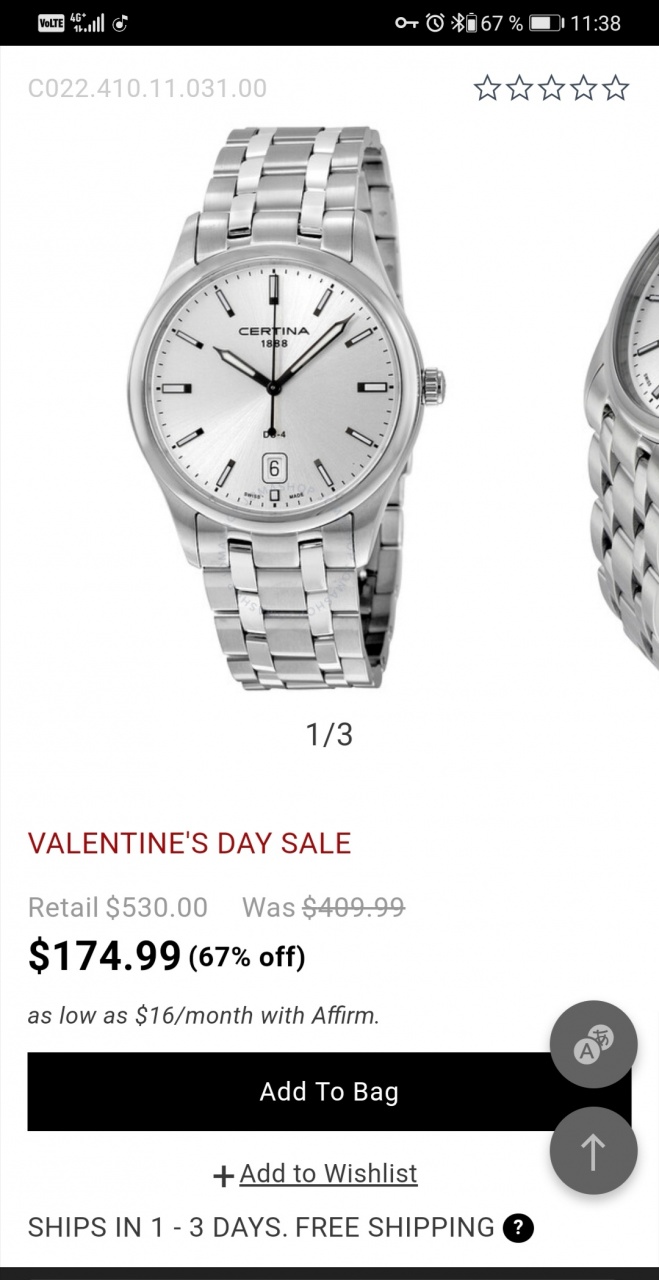
Task: Open the Add to Wishlist link
Action: tap(328, 1173)
